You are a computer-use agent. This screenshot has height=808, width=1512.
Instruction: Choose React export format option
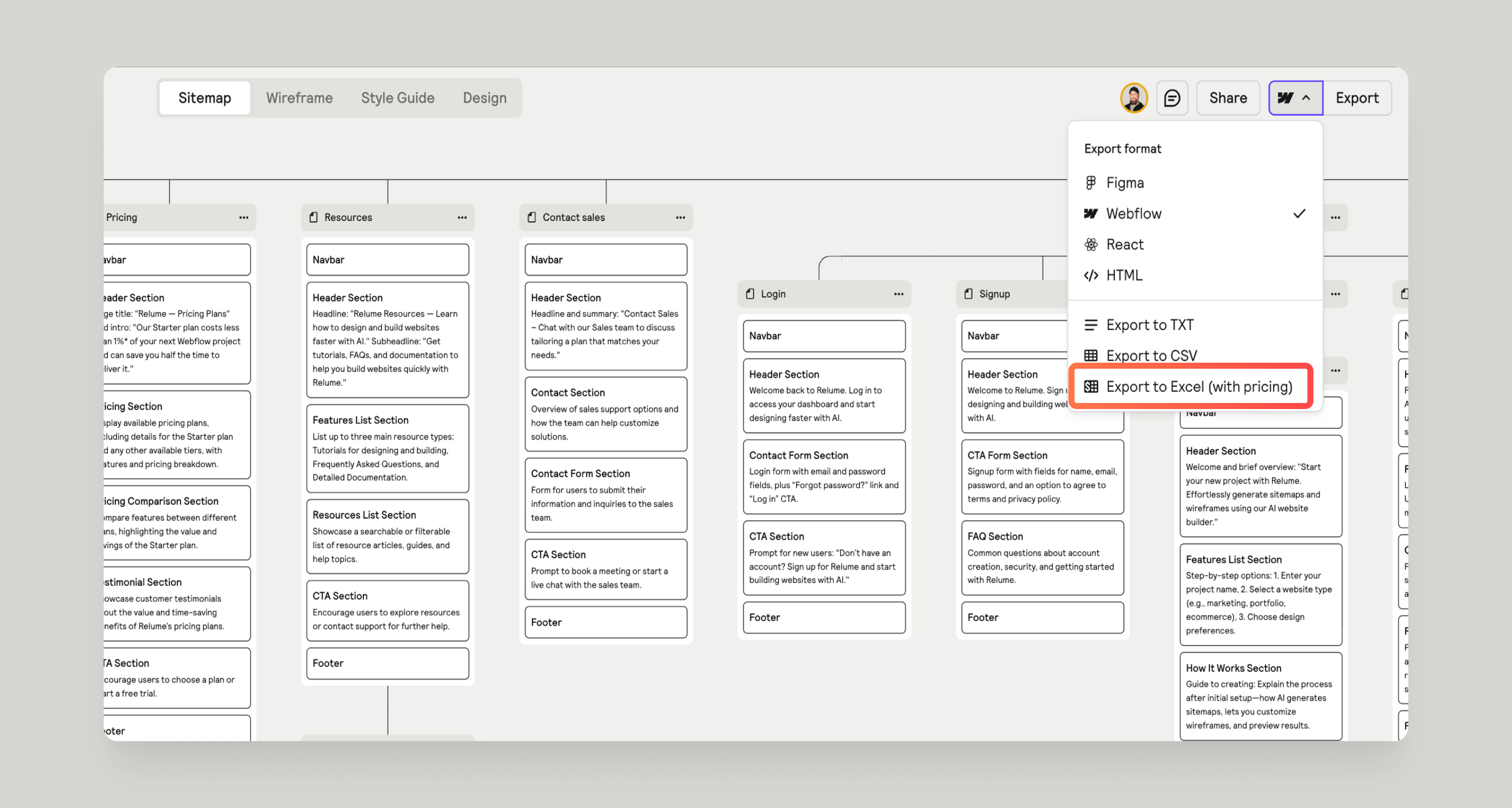pos(1124,244)
